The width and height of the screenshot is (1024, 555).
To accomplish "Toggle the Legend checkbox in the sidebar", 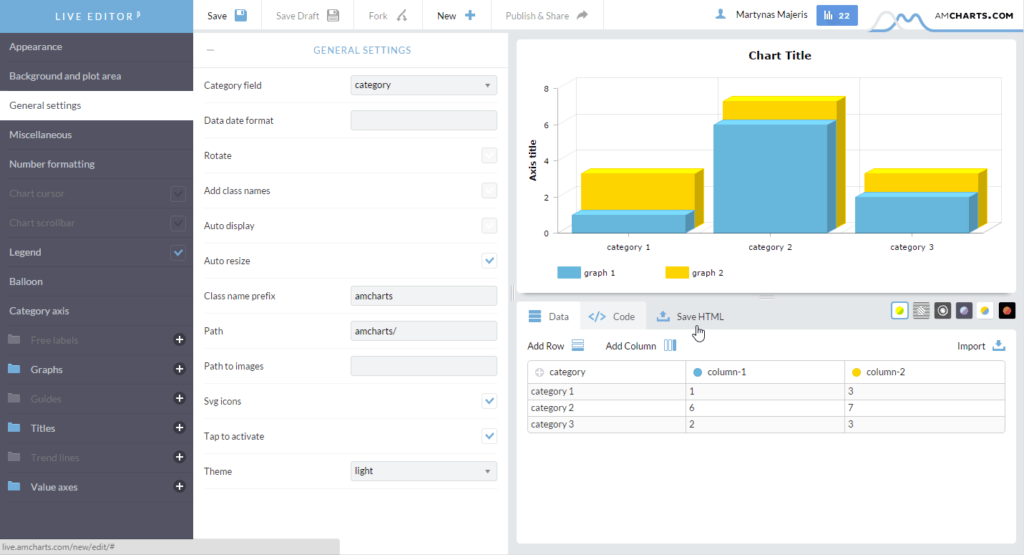I will pos(178,252).
